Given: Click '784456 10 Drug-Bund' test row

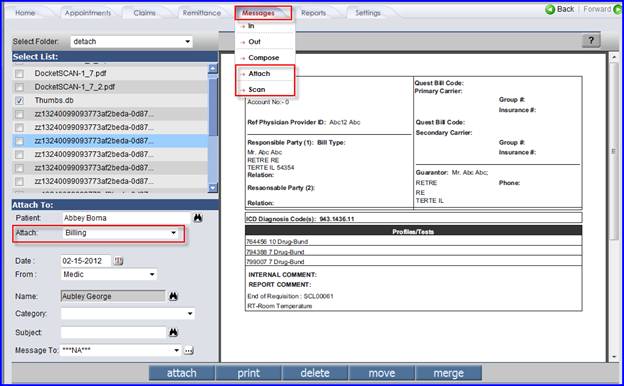Looking at the screenshot, I should click(413, 241).
